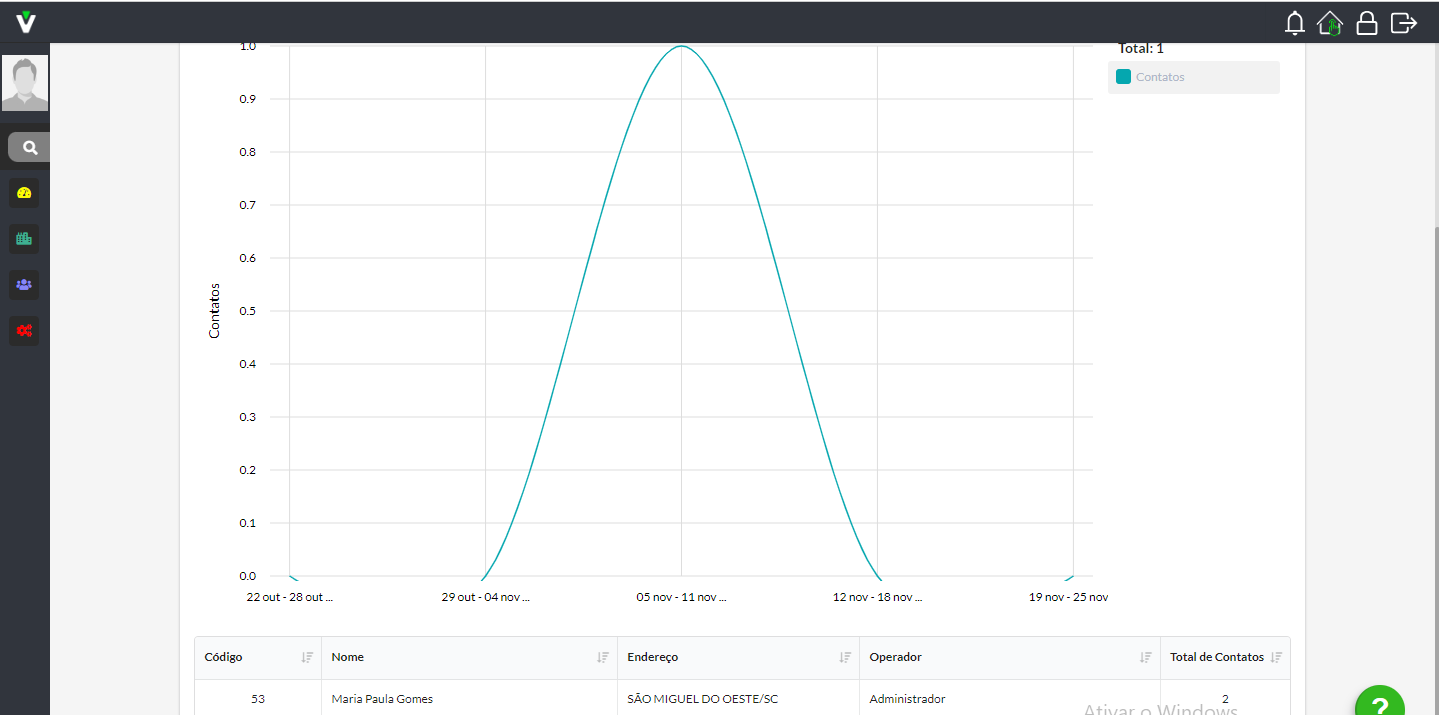Click the Endereço column header label
1439x715 pixels.
pos(652,658)
